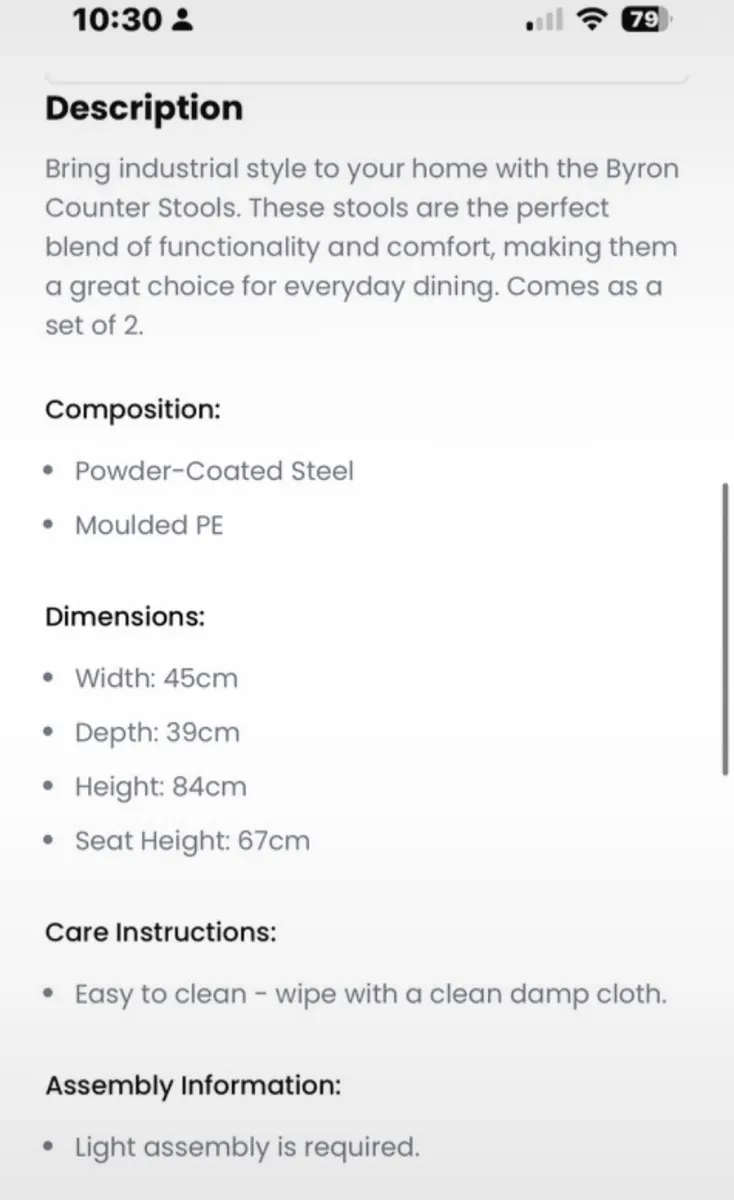Select the Moulded PE list item

[149, 525]
